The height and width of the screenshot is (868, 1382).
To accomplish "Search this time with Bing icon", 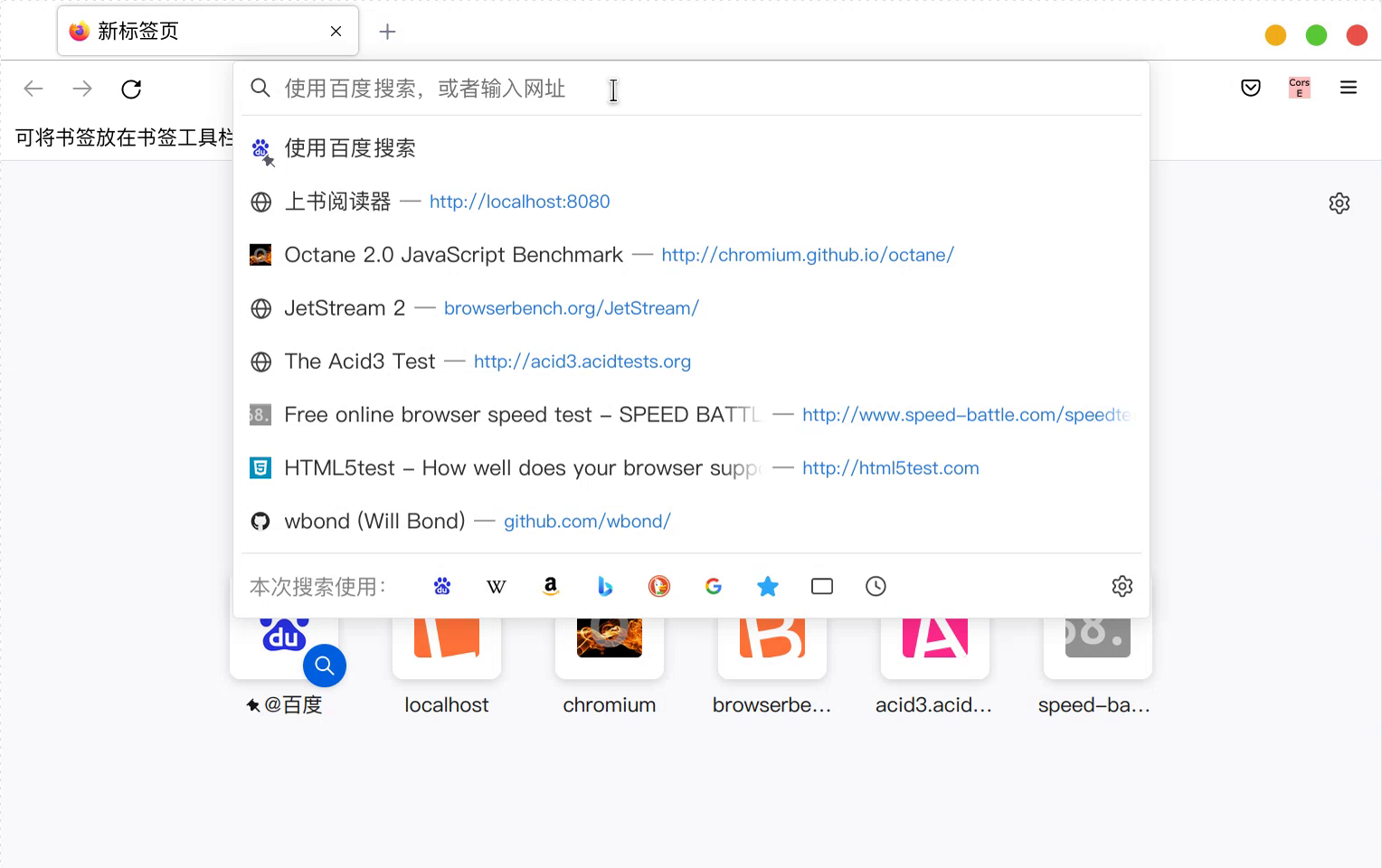I will pos(605,587).
